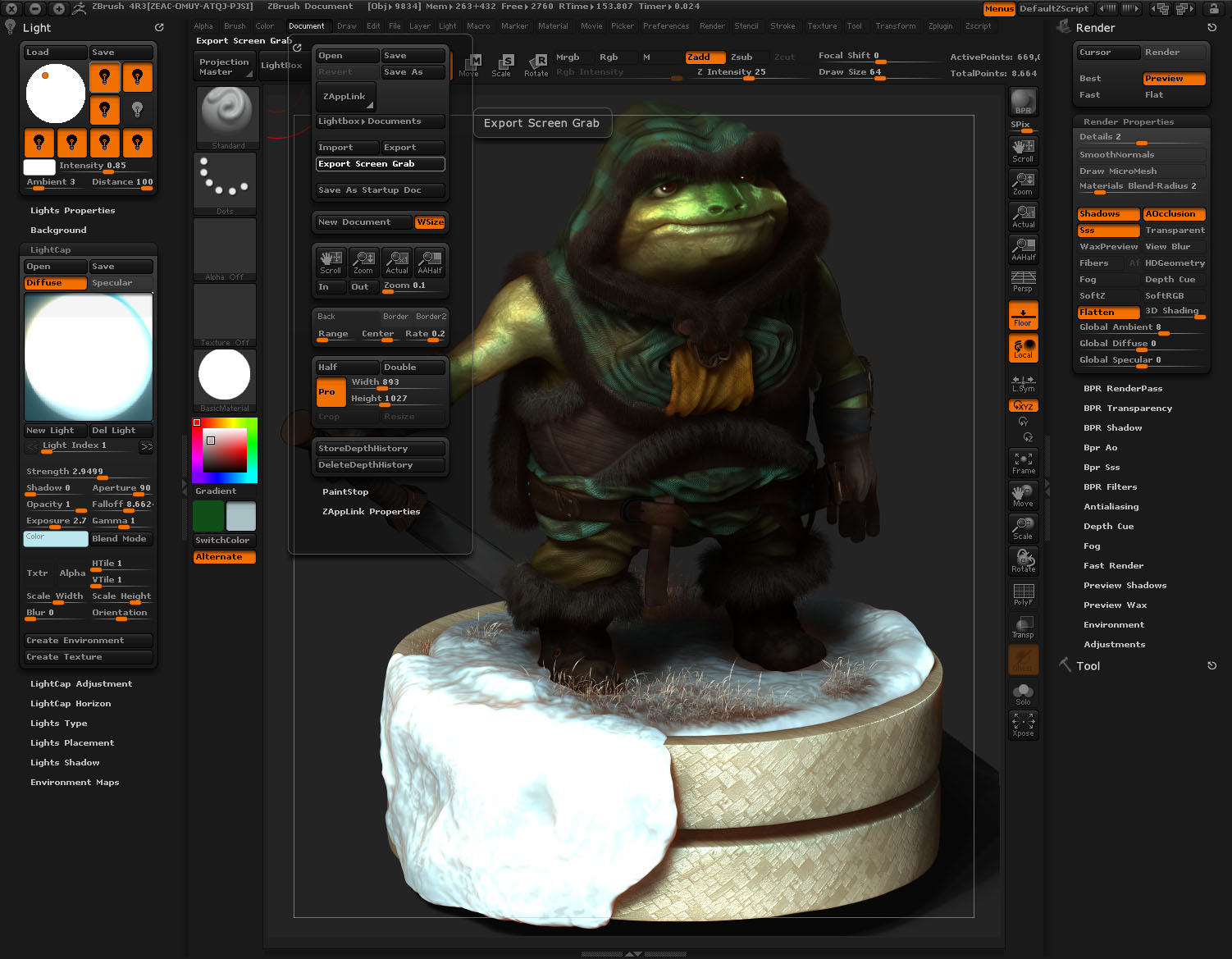
Task: Toggle Local transformations icon
Action: [1023, 348]
